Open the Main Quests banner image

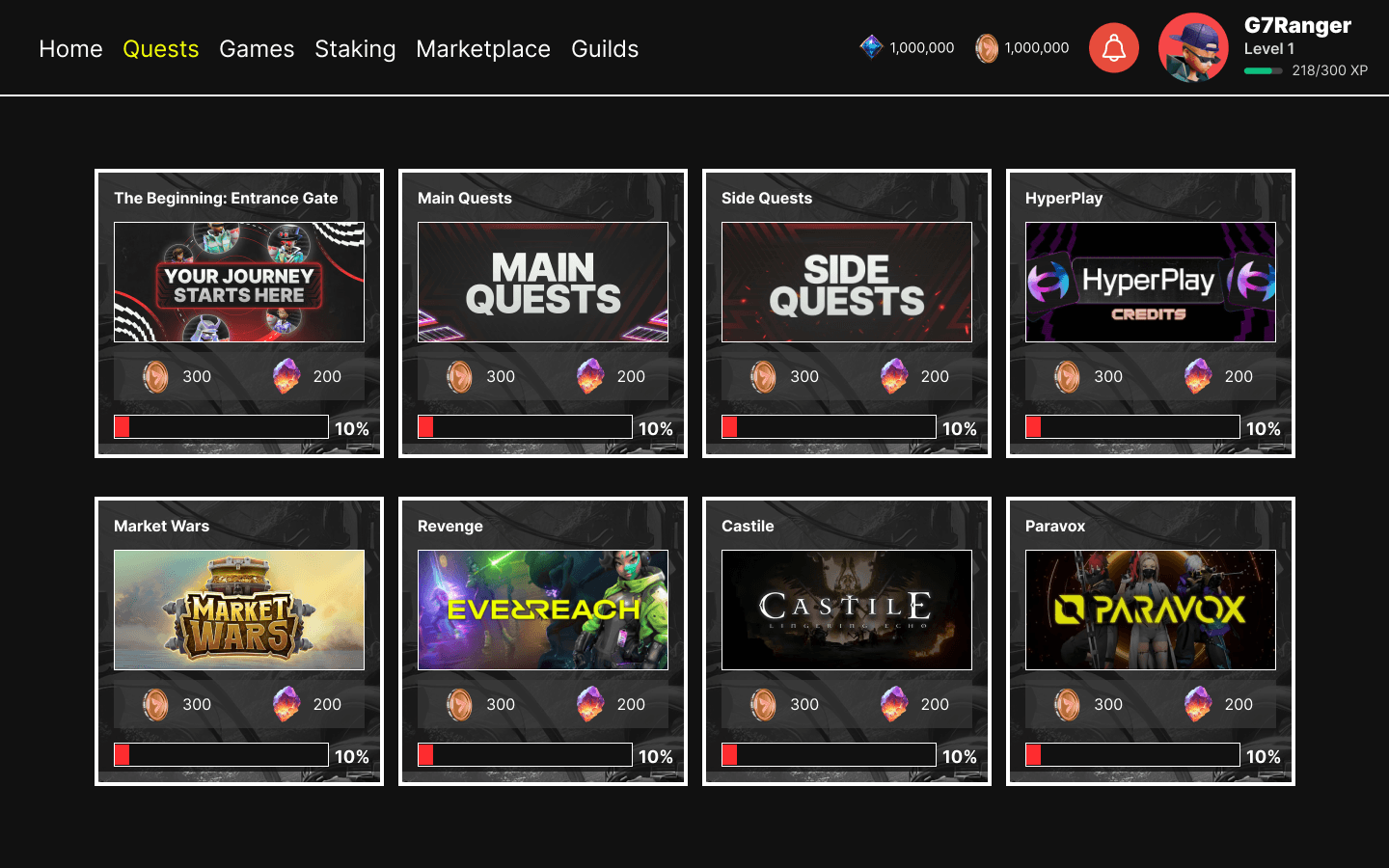(x=543, y=282)
